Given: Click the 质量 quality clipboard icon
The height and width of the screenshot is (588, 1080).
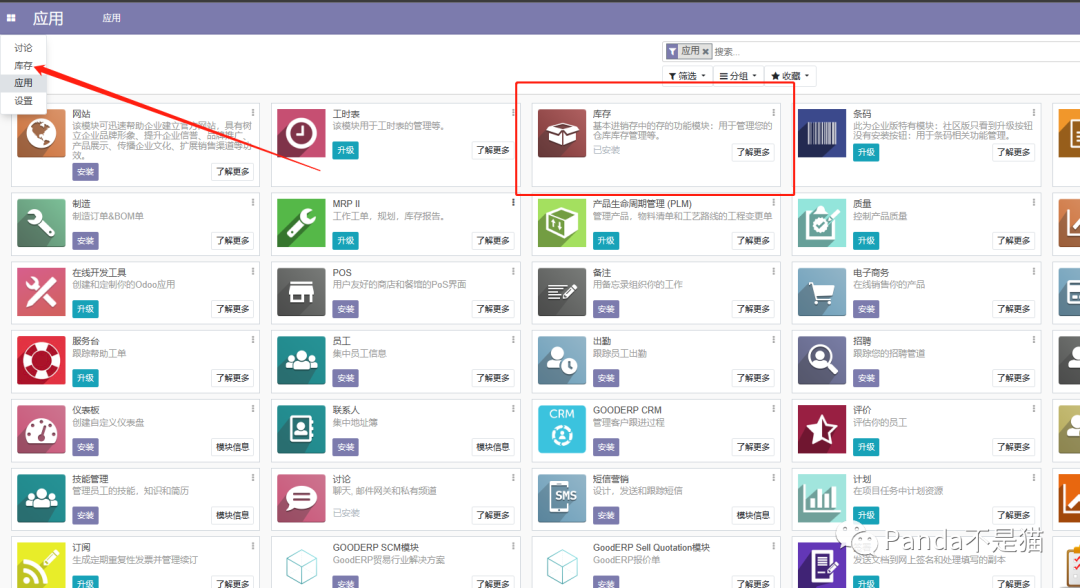Looking at the screenshot, I should point(822,223).
